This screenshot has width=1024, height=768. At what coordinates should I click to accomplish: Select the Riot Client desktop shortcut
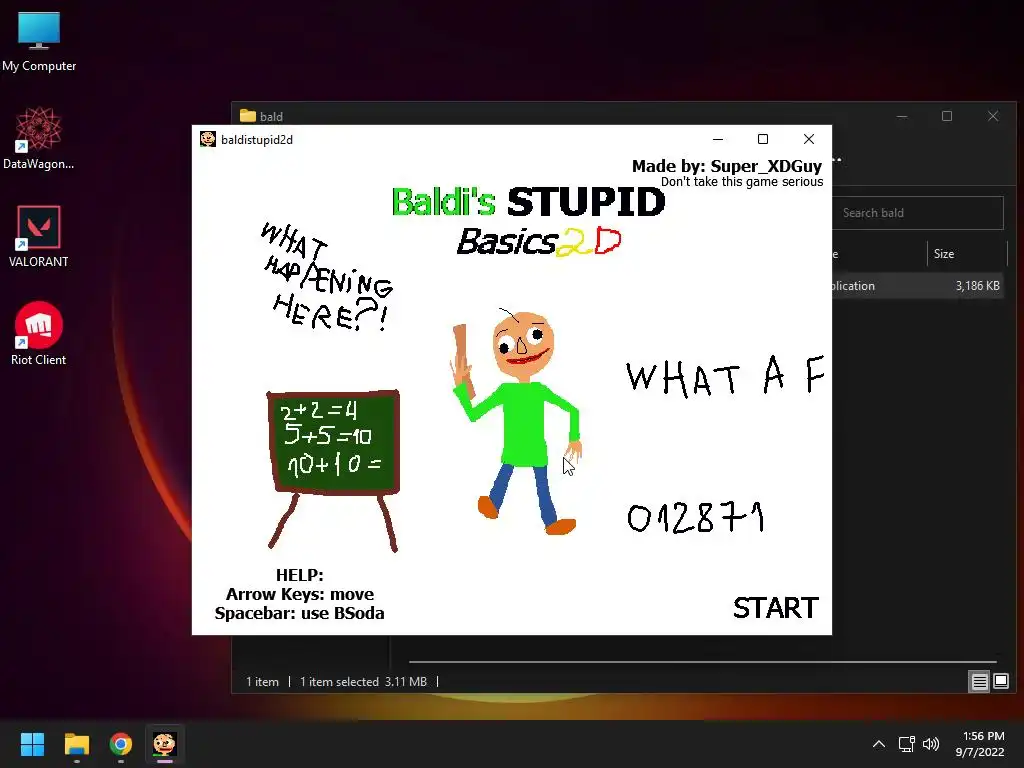(39, 334)
